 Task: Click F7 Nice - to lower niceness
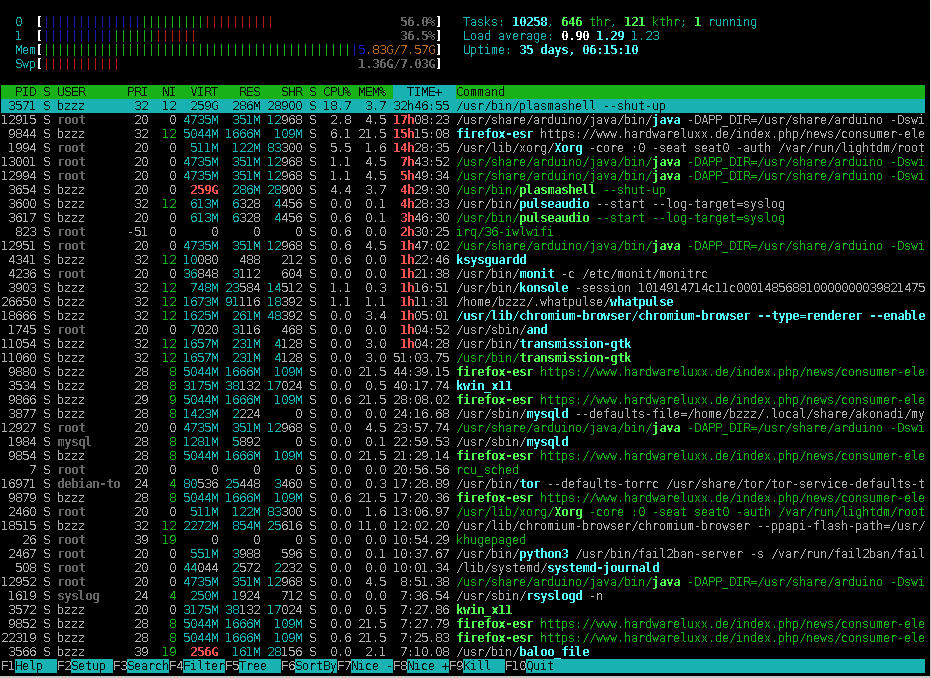365,666
